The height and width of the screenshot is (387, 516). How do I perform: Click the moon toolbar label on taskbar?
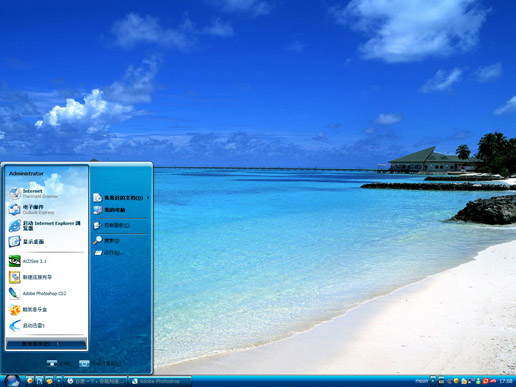pyautogui.click(x=422, y=381)
